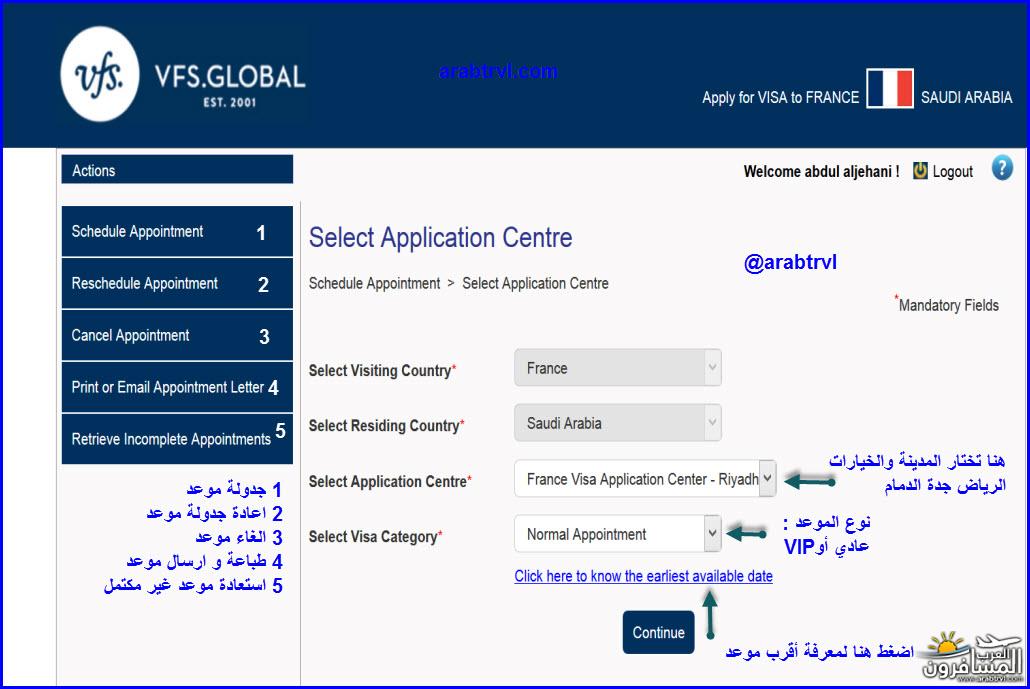Viewport: 1030px width, 689px height.
Task: Expand the Select Application Centre dropdown
Action: (644, 479)
